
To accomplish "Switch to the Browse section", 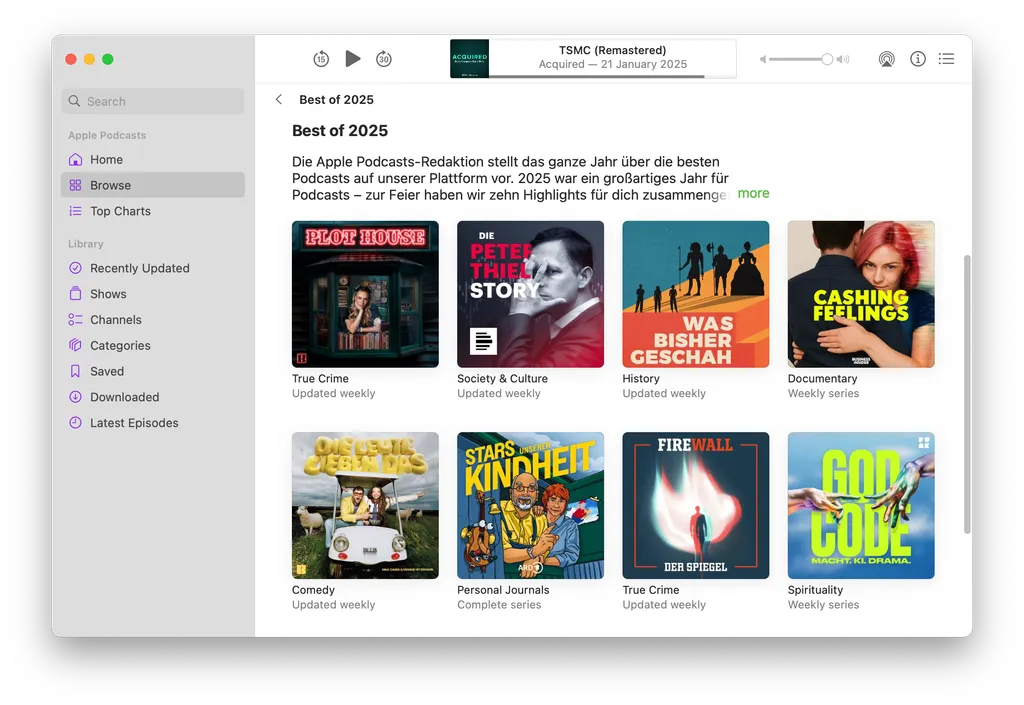I will click(110, 185).
